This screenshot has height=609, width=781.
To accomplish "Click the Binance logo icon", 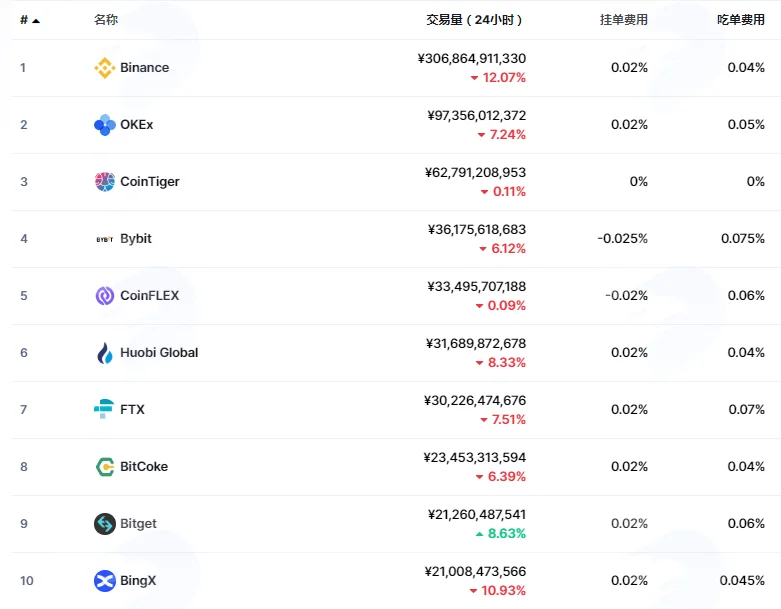I will click(x=105, y=68).
